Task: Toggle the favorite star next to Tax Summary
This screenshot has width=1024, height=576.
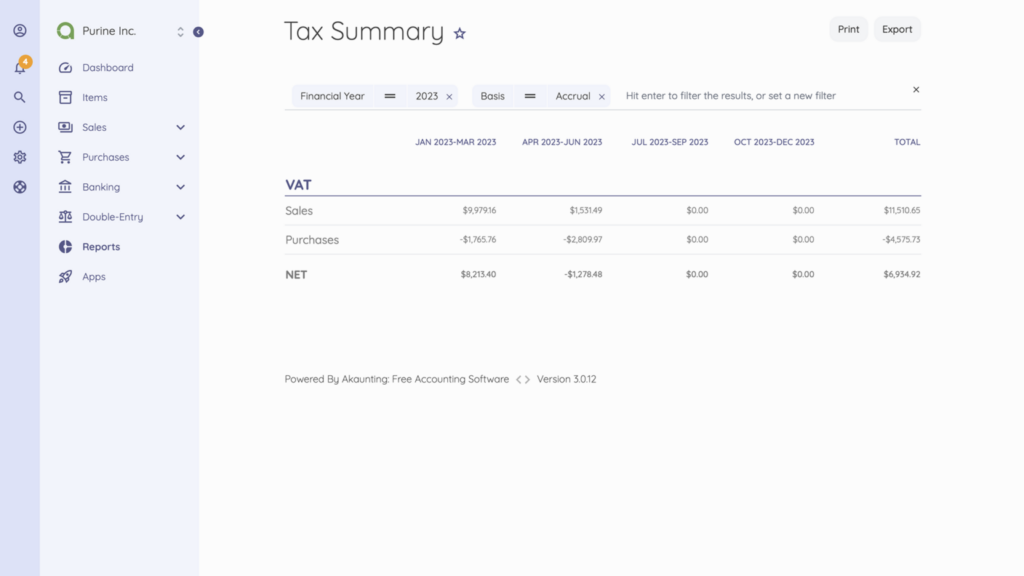Action: point(459,33)
